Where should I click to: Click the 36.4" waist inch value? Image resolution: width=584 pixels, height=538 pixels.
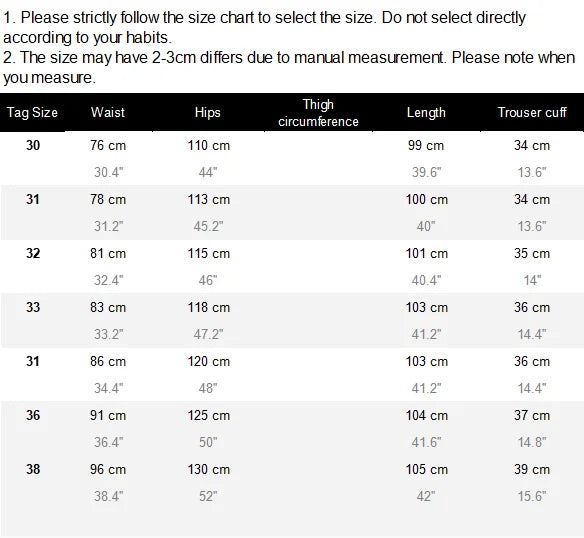coord(108,442)
